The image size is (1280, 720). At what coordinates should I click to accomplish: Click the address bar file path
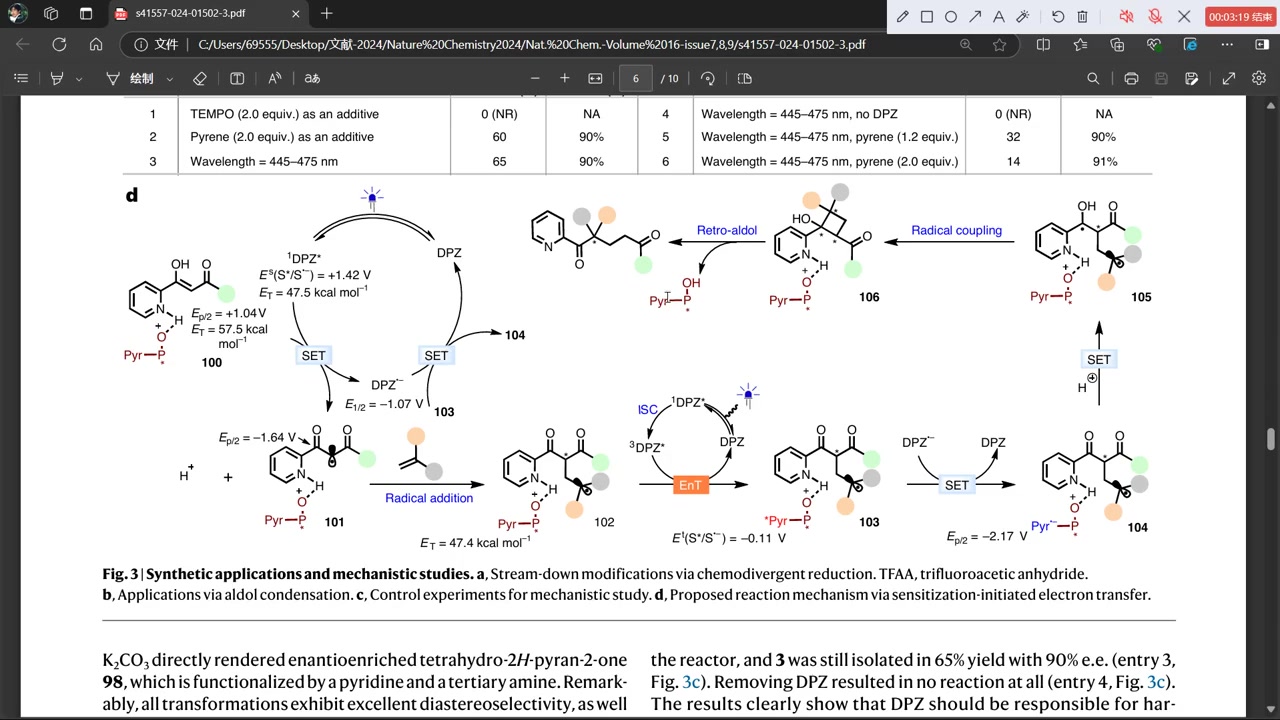531,44
